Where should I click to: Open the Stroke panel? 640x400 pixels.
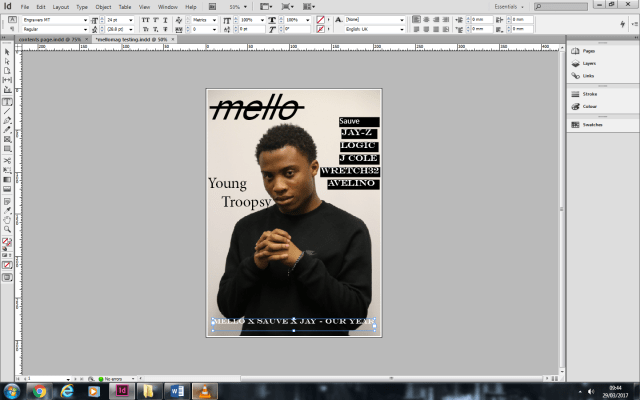point(589,94)
